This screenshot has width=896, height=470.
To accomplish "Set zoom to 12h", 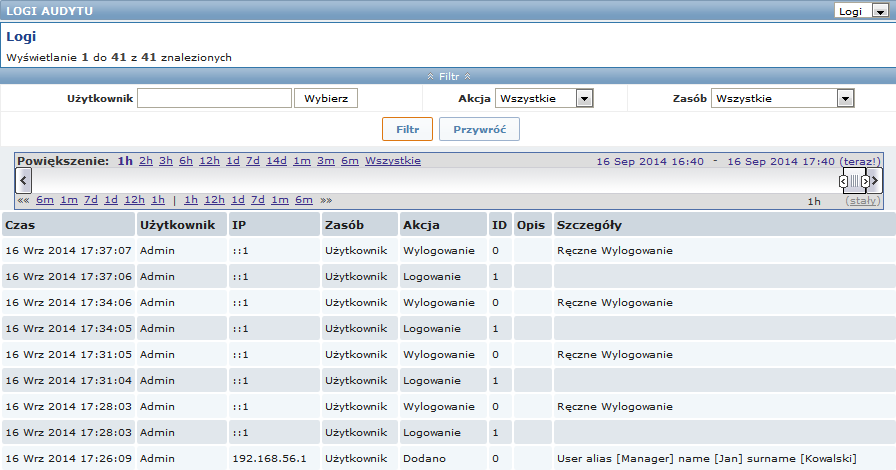I will coord(209,161).
